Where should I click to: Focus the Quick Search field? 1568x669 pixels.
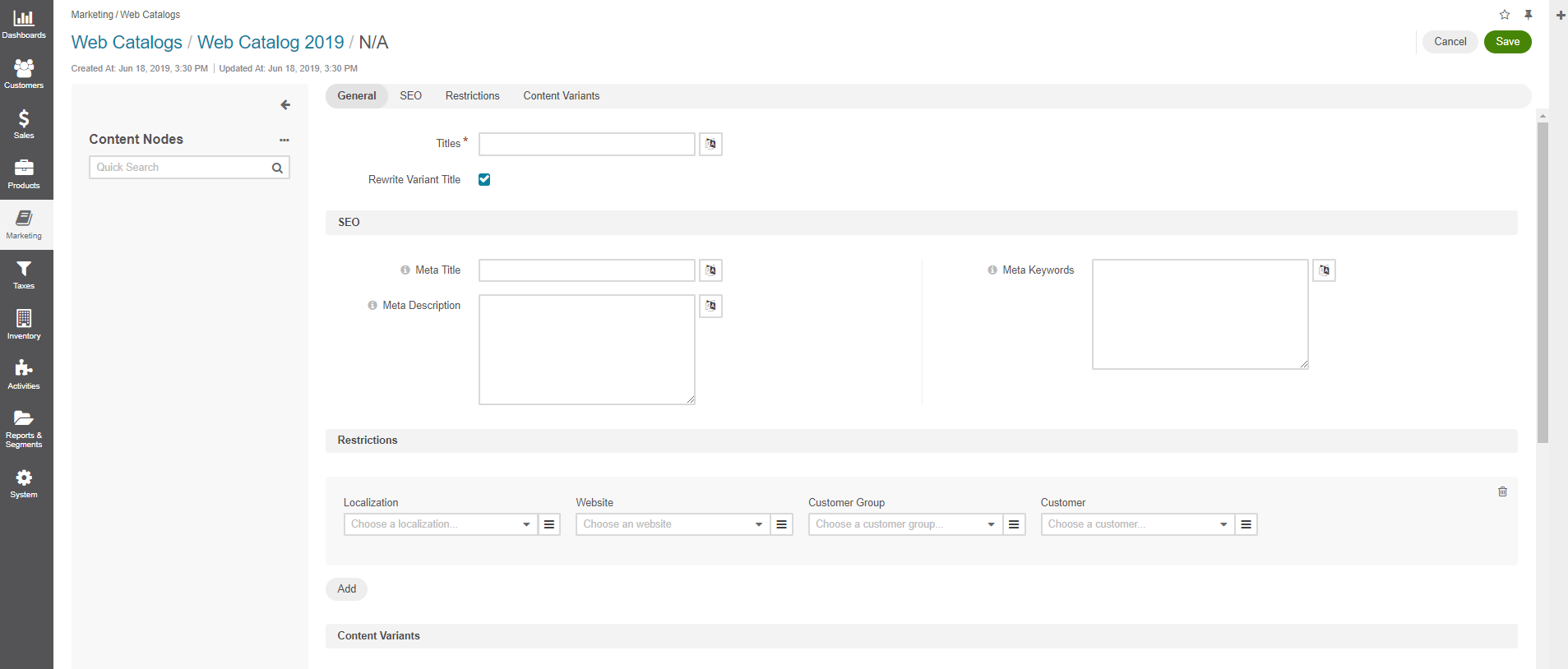pyautogui.click(x=189, y=168)
